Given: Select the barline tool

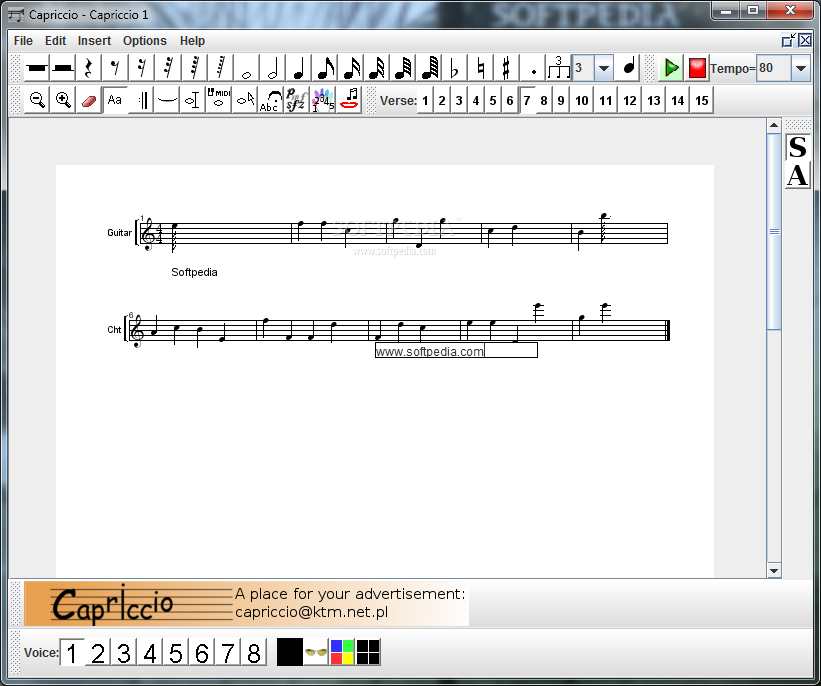Looking at the screenshot, I should [x=141, y=99].
